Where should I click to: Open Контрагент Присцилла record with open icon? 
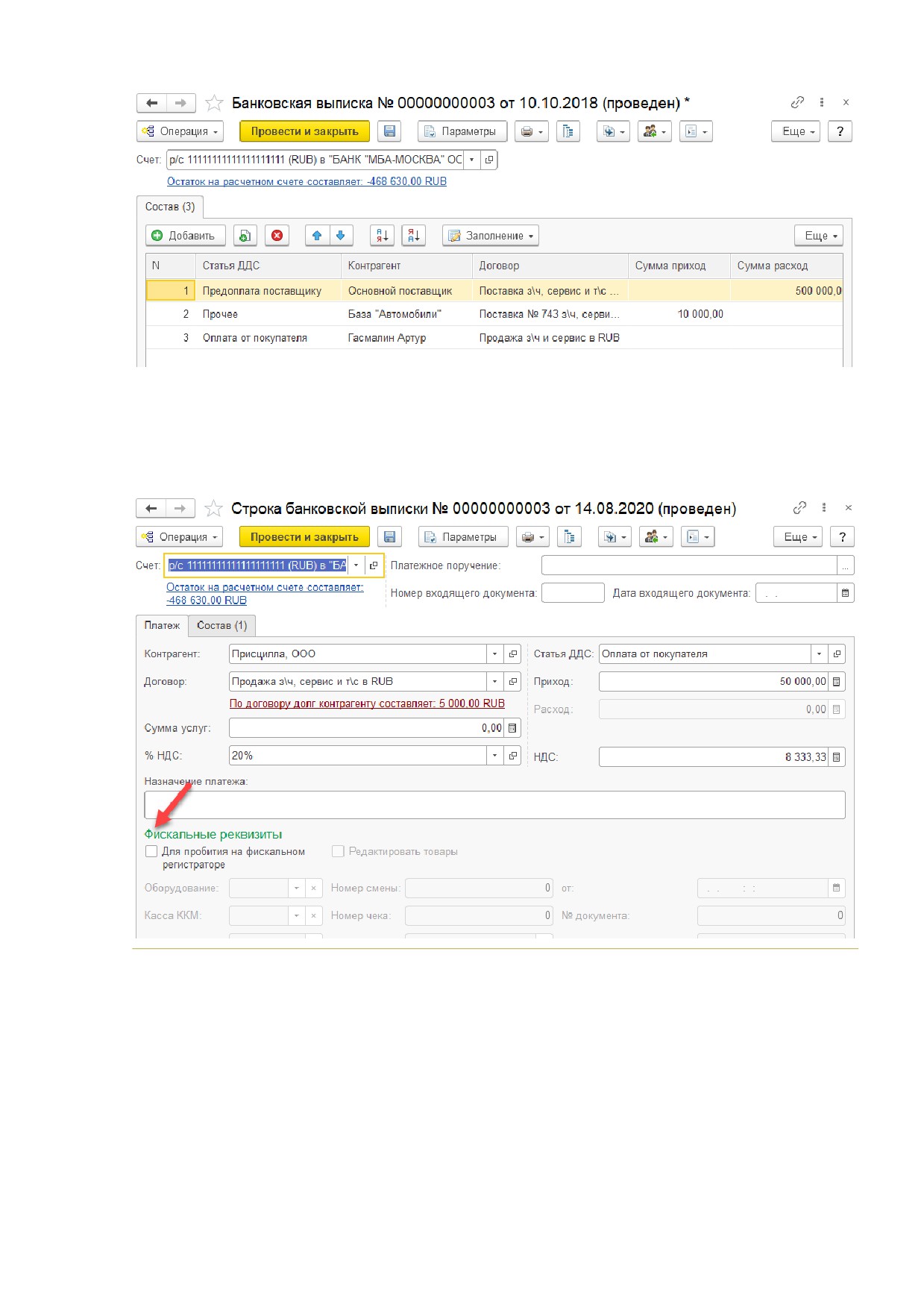click(512, 654)
